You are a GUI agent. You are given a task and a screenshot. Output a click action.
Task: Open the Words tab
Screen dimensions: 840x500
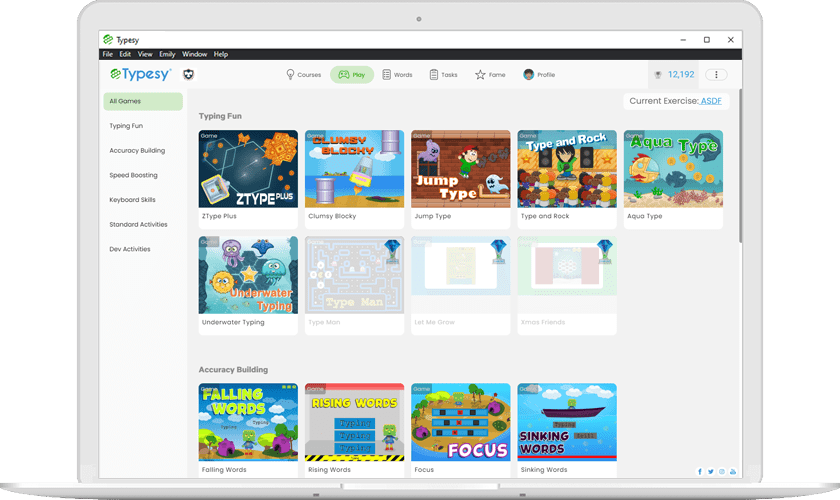coord(397,74)
